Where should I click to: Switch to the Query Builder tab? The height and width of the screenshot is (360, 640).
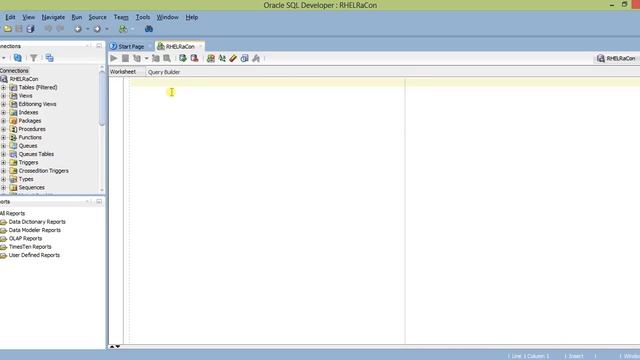pyautogui.click(x=164, y=72)
